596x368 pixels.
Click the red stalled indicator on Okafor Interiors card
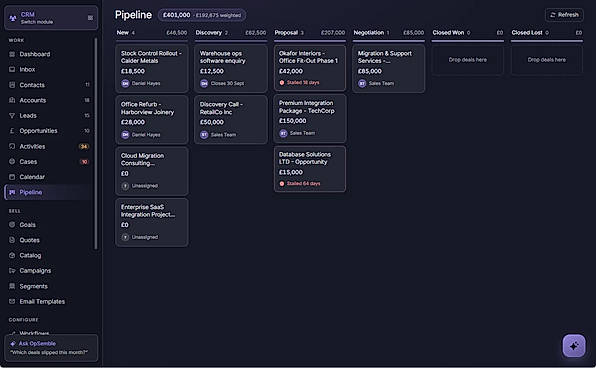(282, 82)
